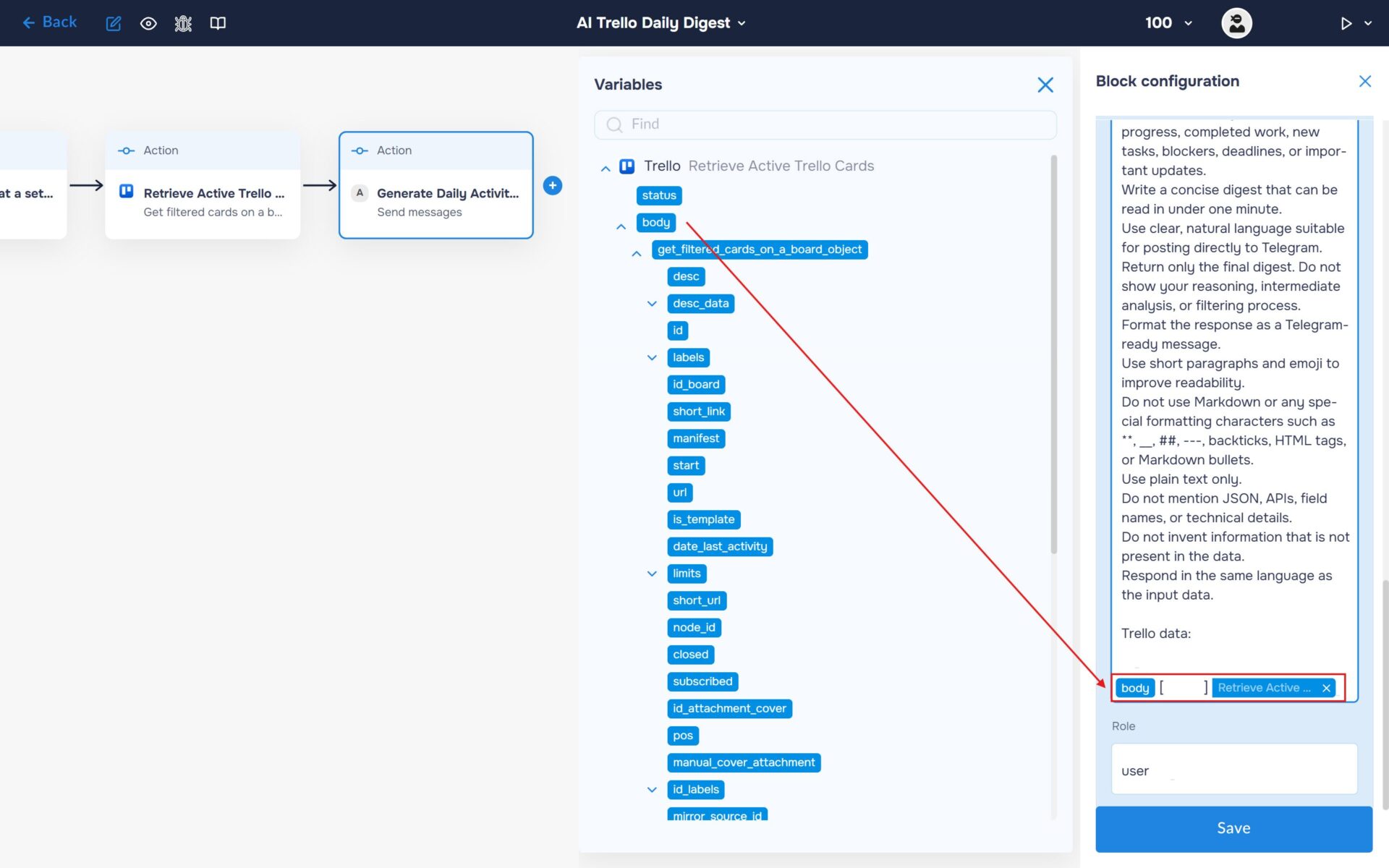Select the is_template variable tag
Viewport: 1389px width, 868px height.
[x=704, y=519]
